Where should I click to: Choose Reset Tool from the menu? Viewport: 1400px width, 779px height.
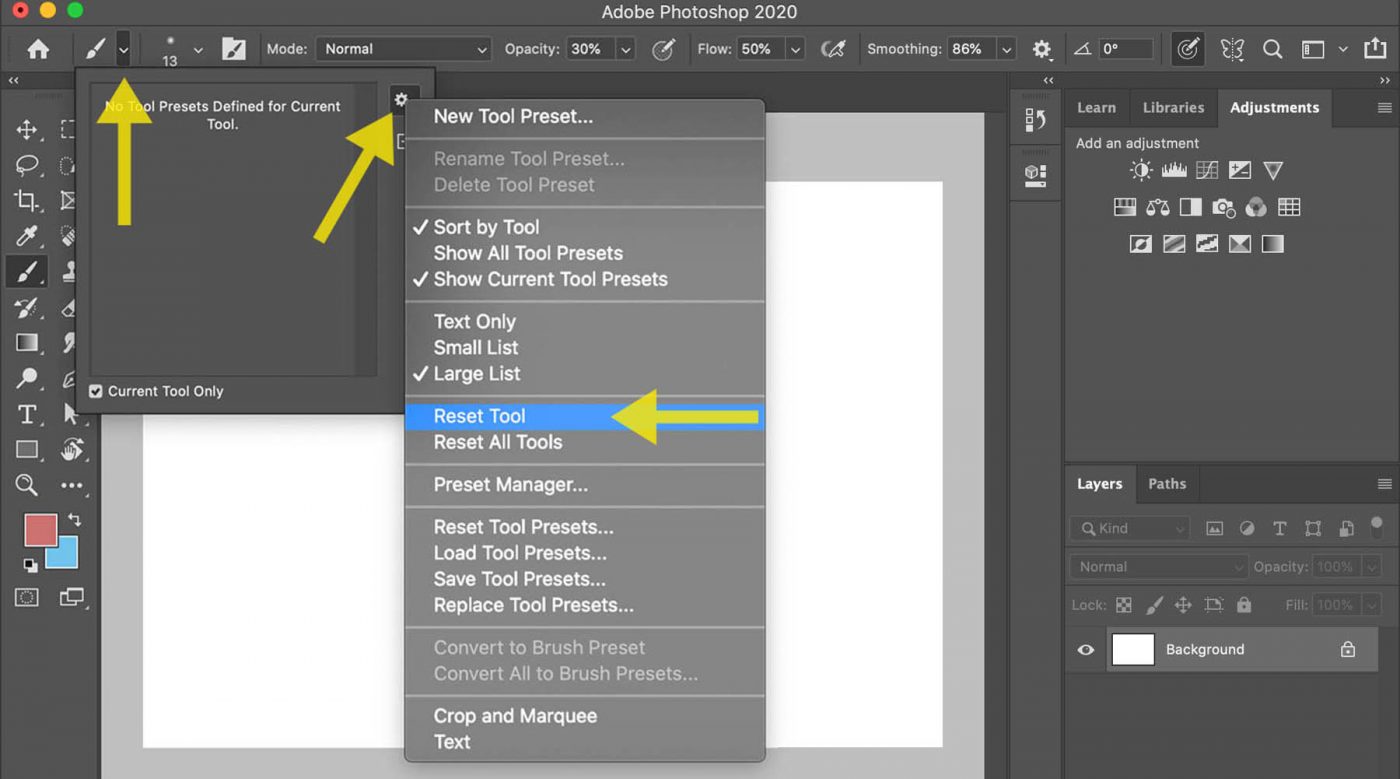point(480,416)
